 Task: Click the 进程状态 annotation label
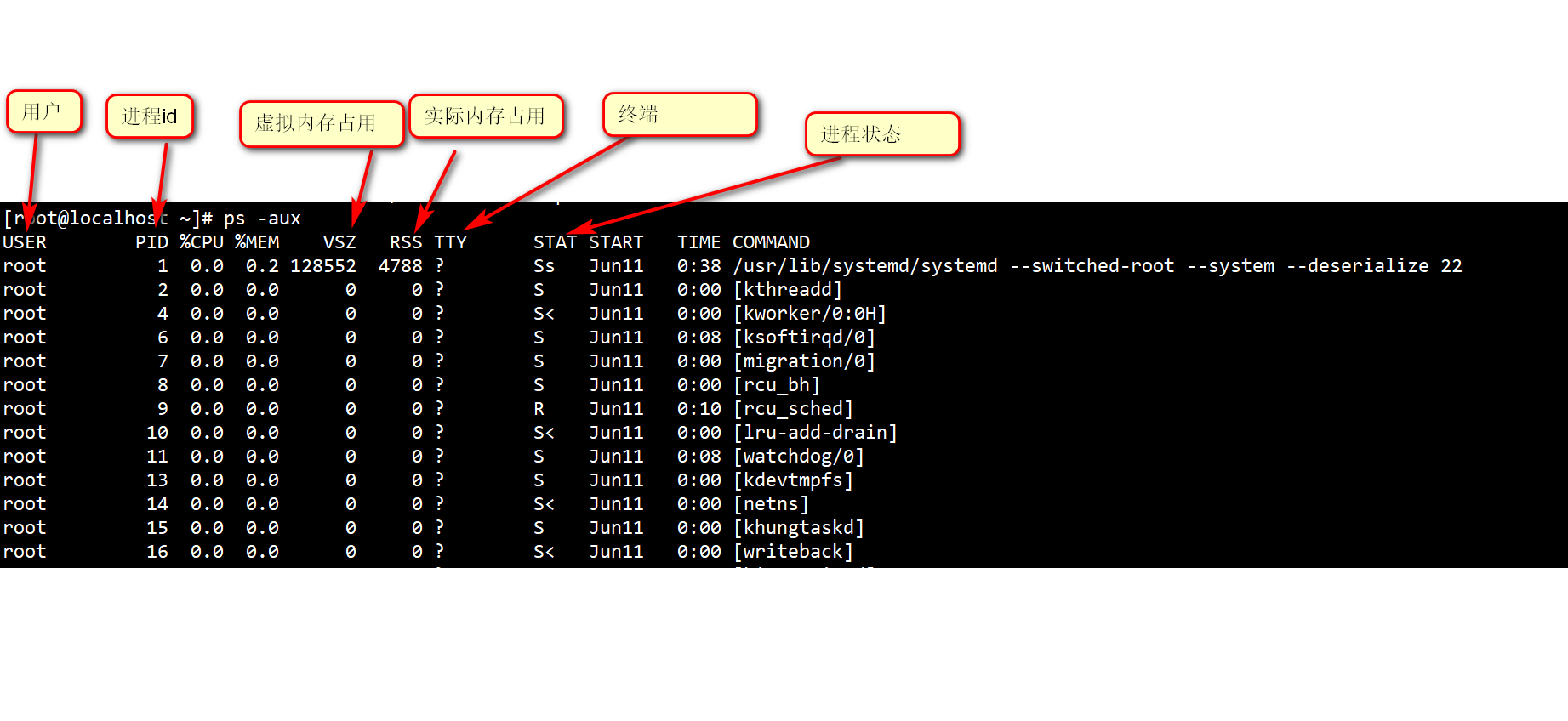point(882,134)
